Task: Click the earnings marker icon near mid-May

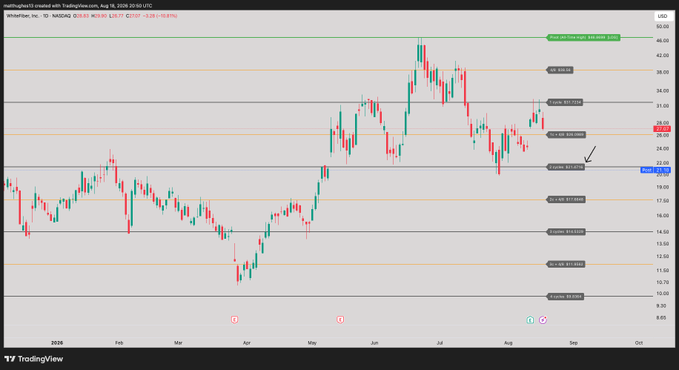Action: point(340,320)
